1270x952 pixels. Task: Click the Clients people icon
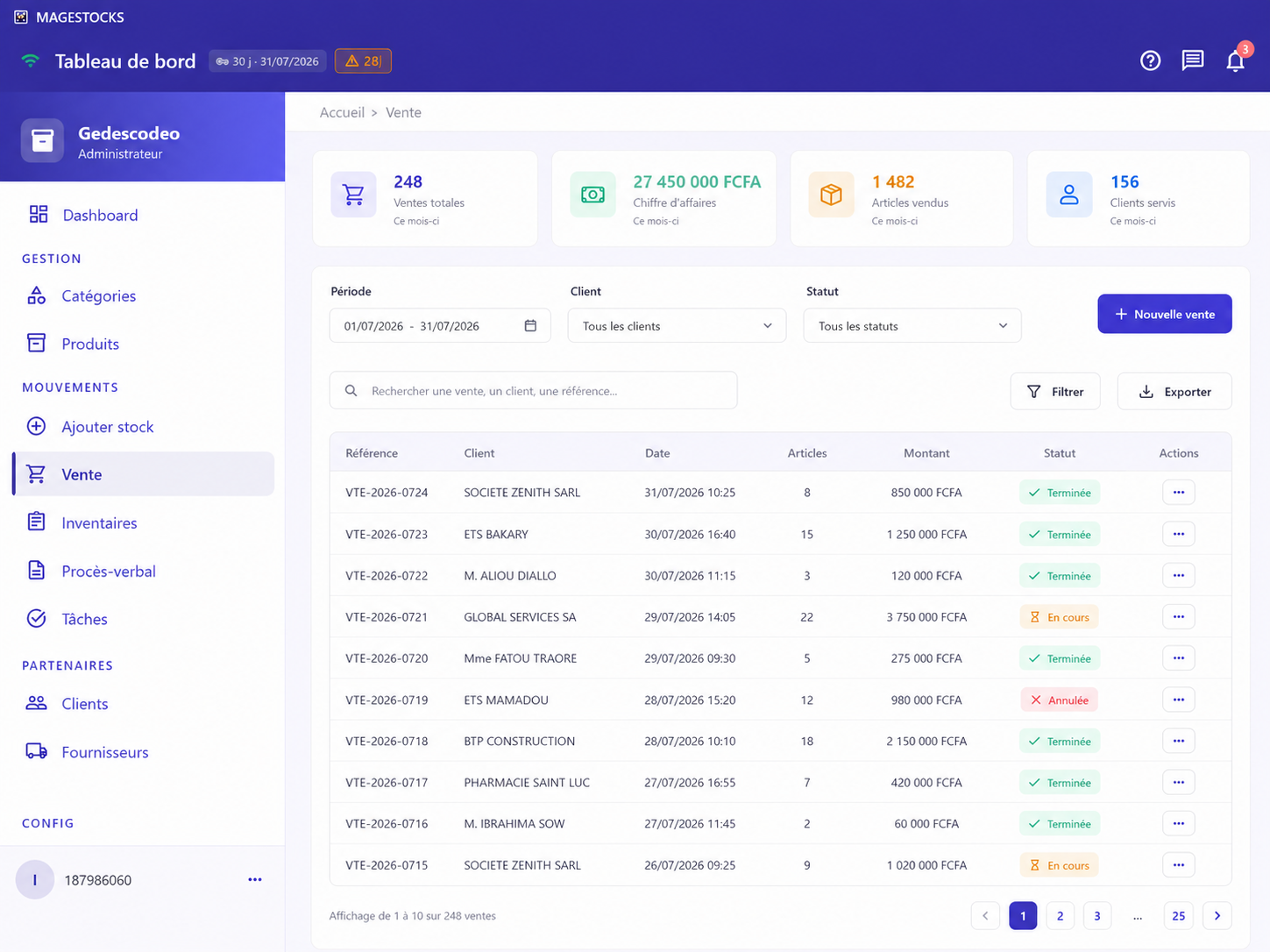36,703
